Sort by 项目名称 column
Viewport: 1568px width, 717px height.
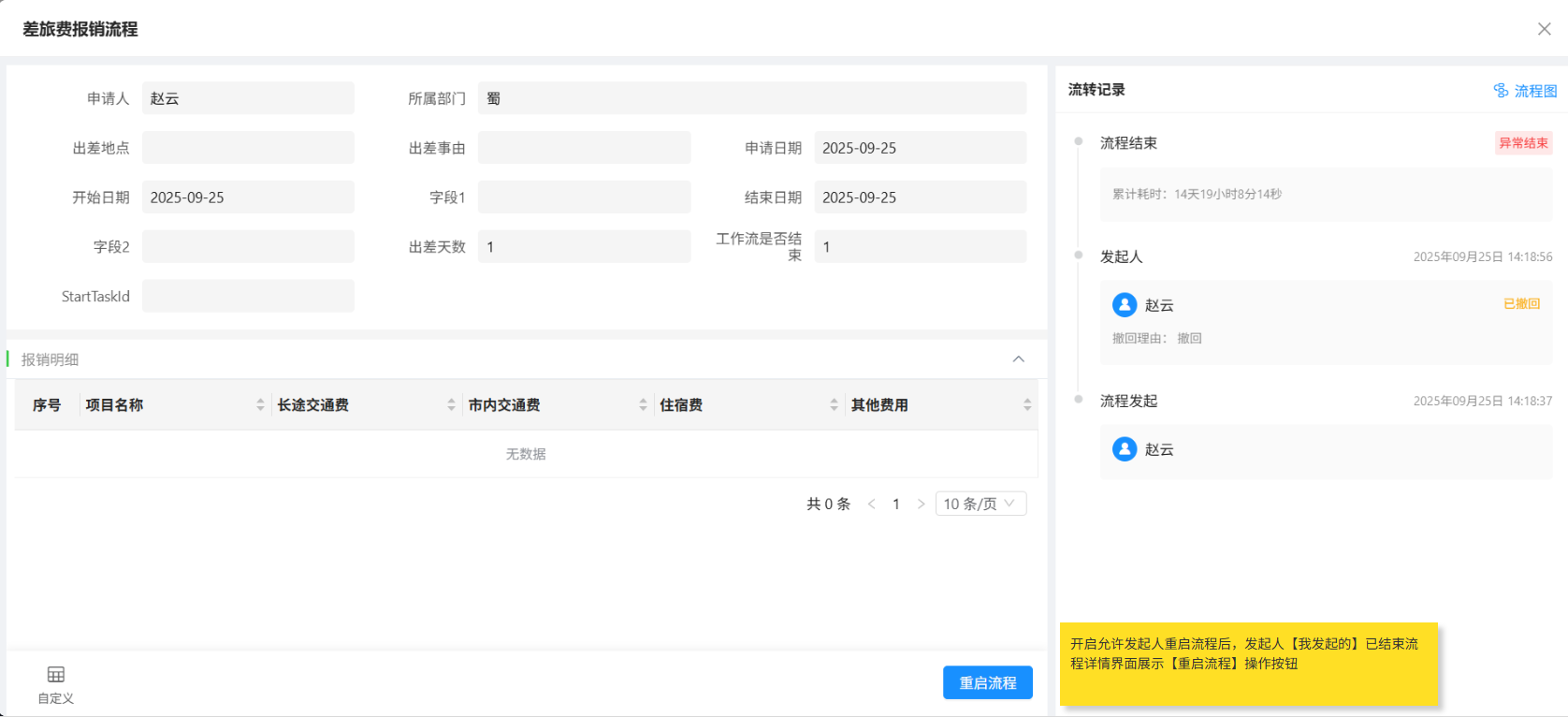point(260,404)
